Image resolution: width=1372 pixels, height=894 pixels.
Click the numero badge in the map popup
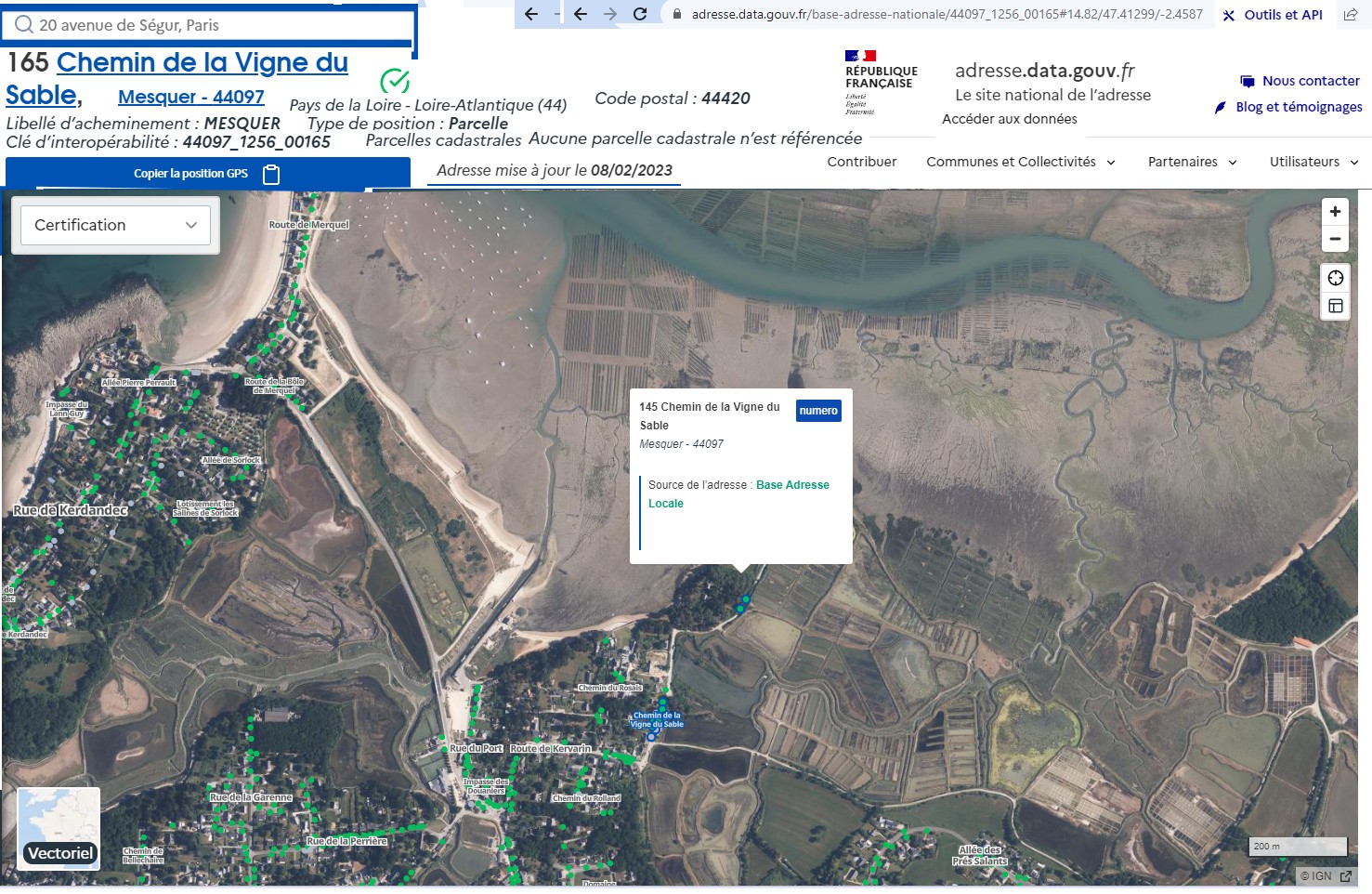818,411
